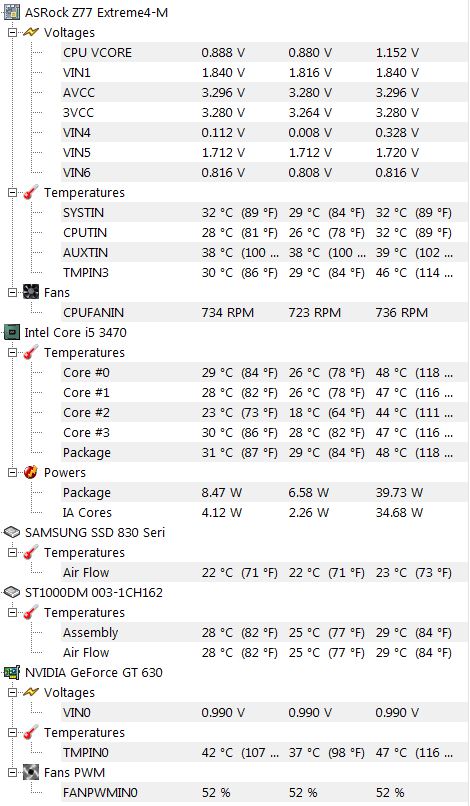Click the motherboard Fans icon
470x806 pixels.
[31, 292]
